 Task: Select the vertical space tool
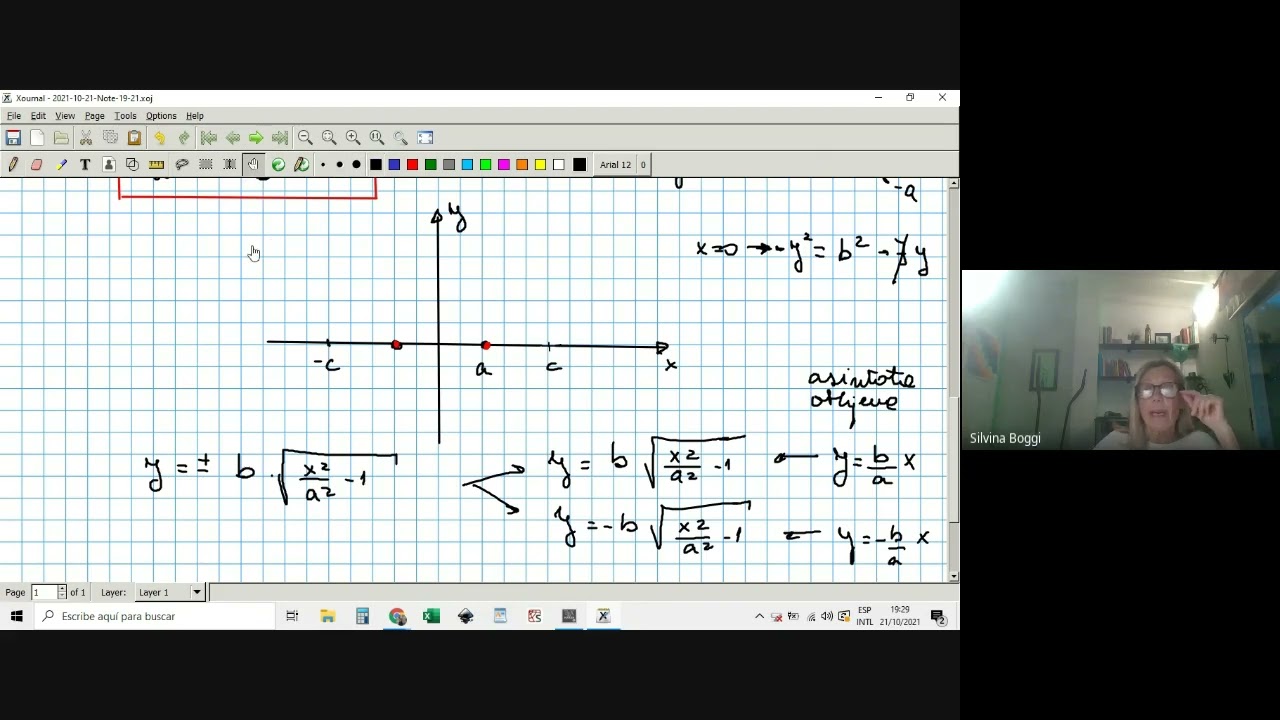(x=229, y=165)
